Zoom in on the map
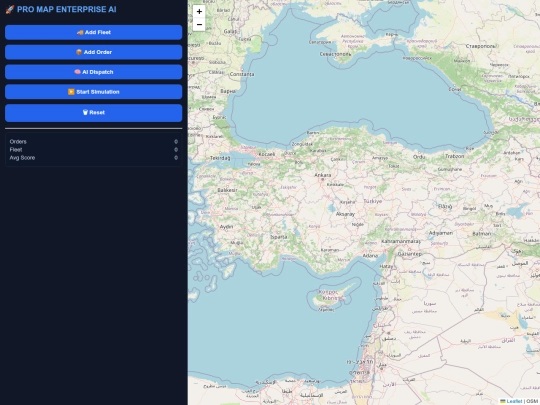The height and width of the screenshot is (405, 540). point(199,11)
